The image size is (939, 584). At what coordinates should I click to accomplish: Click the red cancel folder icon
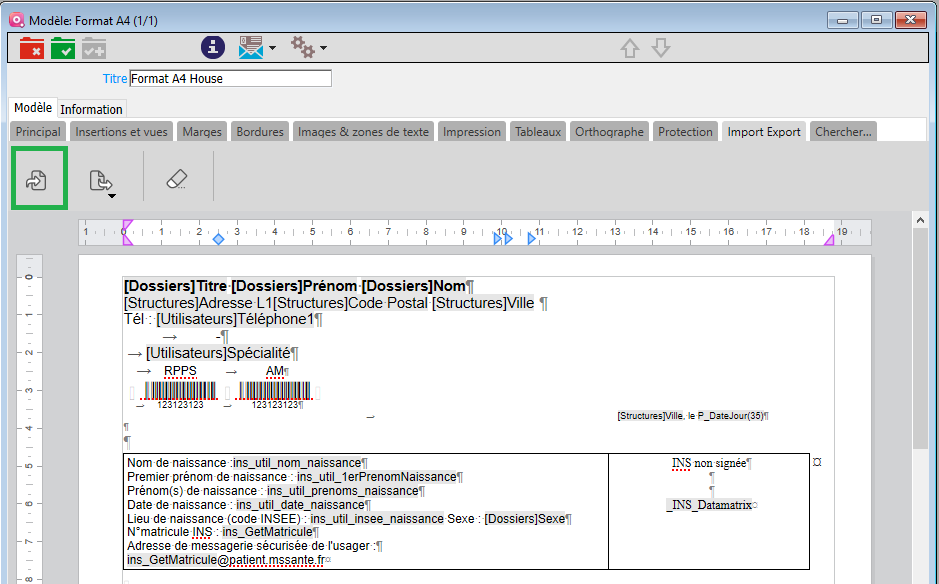click(31, 47)
